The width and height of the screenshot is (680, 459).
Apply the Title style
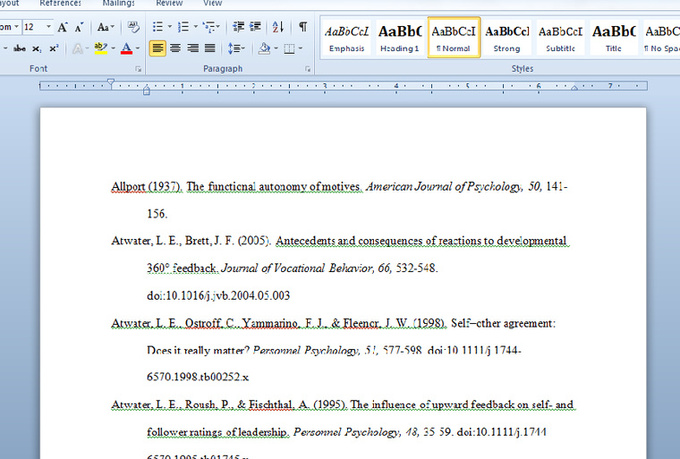(614, 38)
